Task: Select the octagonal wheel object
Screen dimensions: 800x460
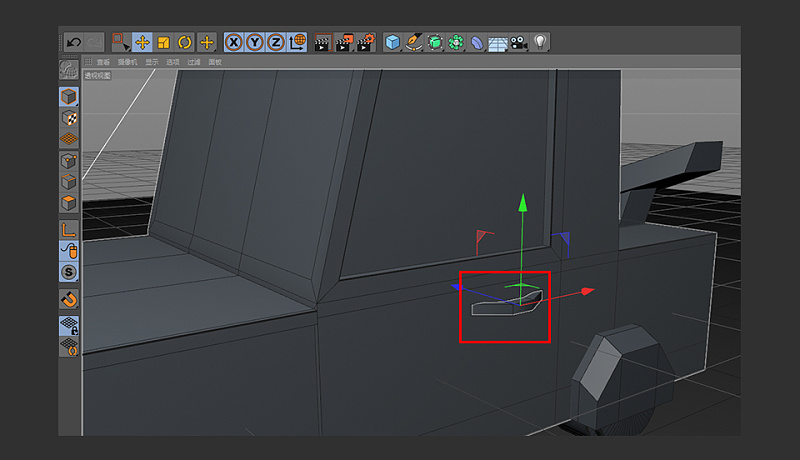Action: (x=621, y=379)
